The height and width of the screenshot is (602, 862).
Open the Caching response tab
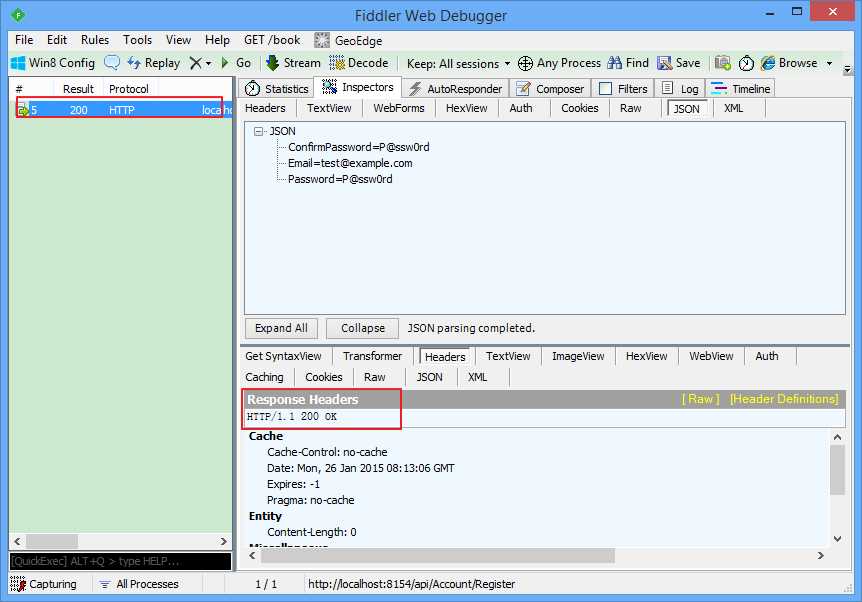264,377
